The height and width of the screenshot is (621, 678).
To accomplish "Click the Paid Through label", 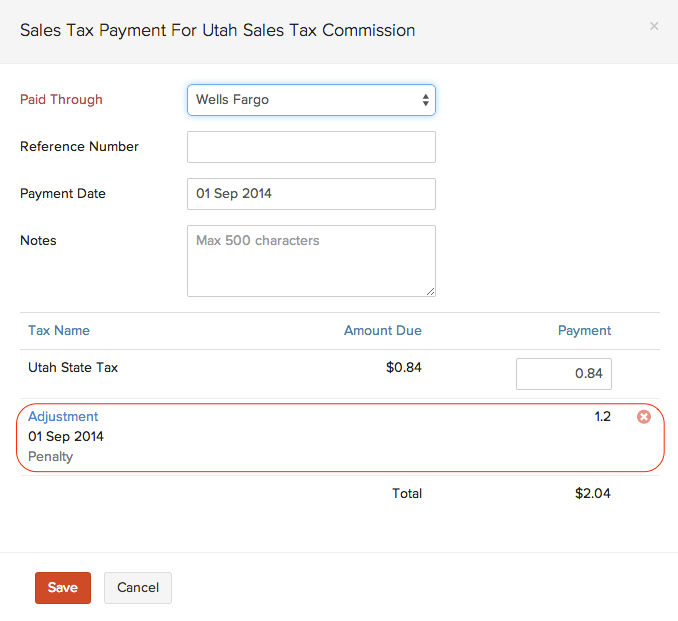I will (61, 99).
